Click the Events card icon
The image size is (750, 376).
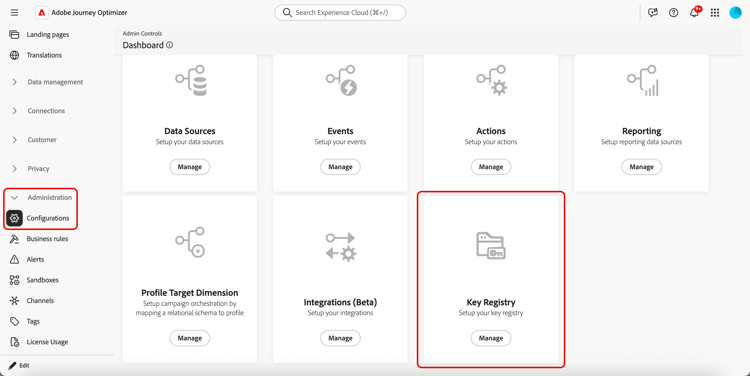[342, 81]
